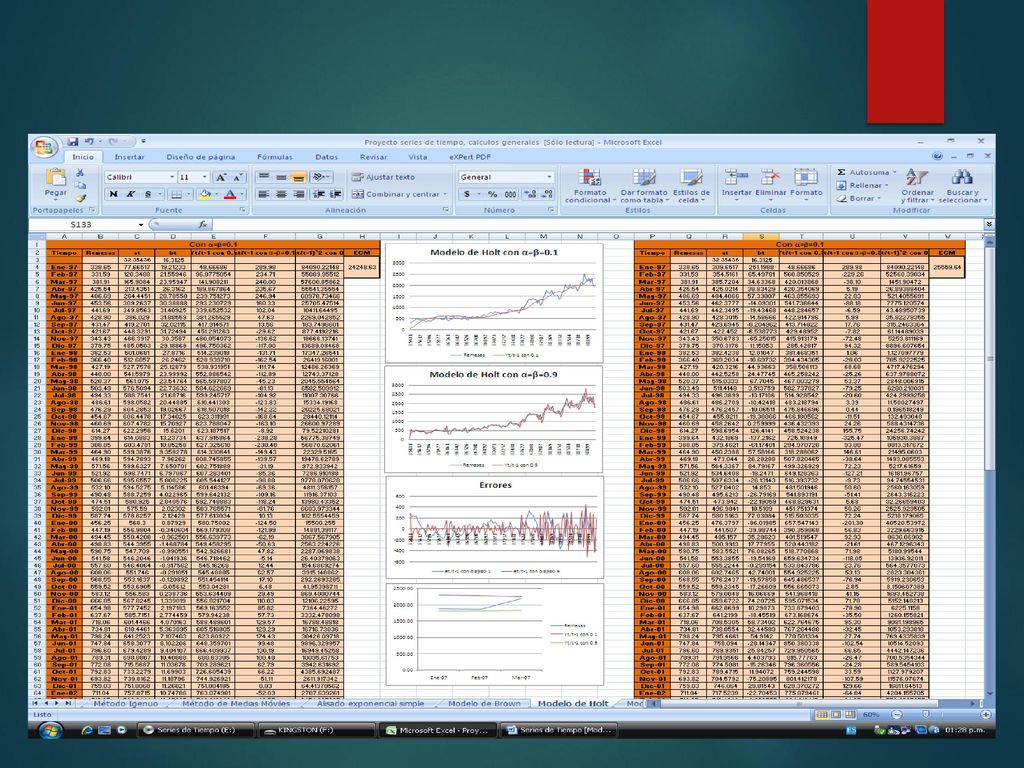Apply italic with the K button
Screen dimensions: 1024x768
pyautogui.click(x=131, y=194)
